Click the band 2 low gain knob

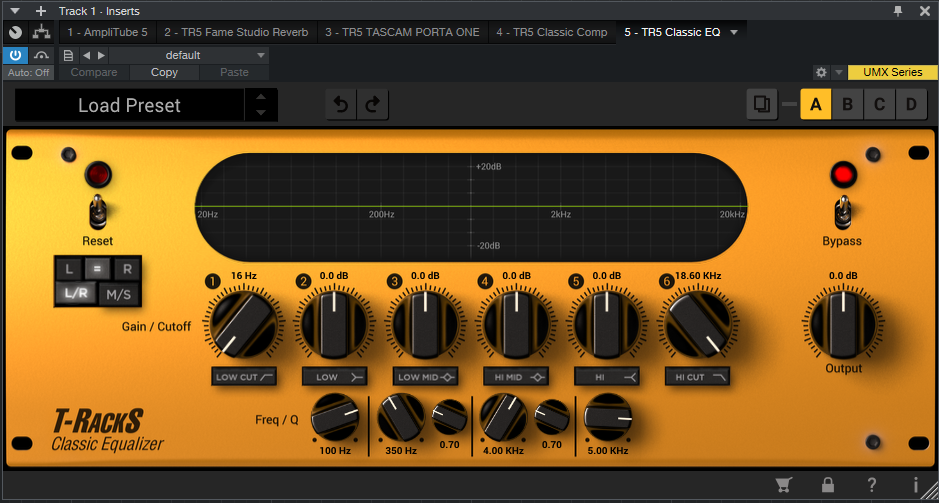point(334,325)
